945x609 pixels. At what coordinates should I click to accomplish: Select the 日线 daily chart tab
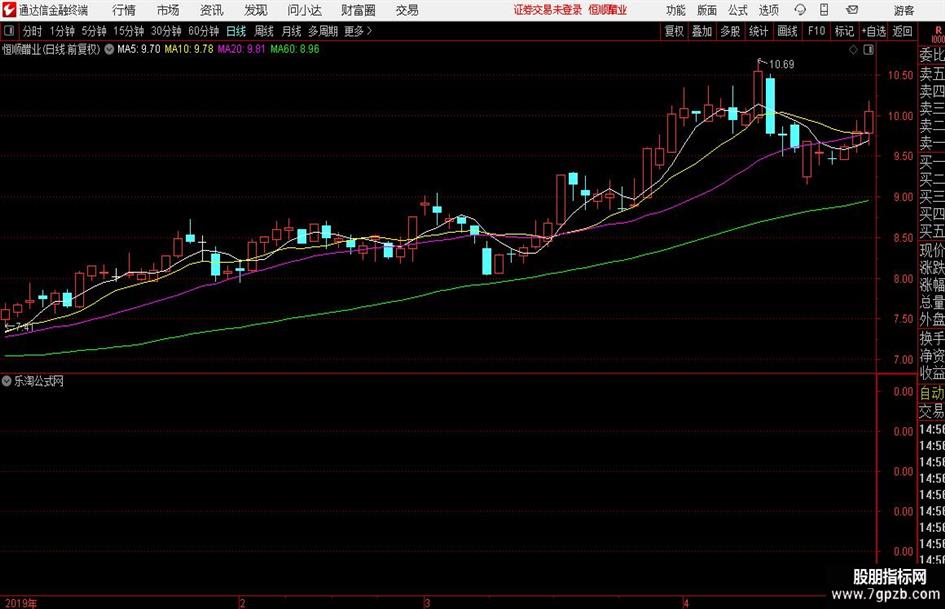(x=236, y=31)
